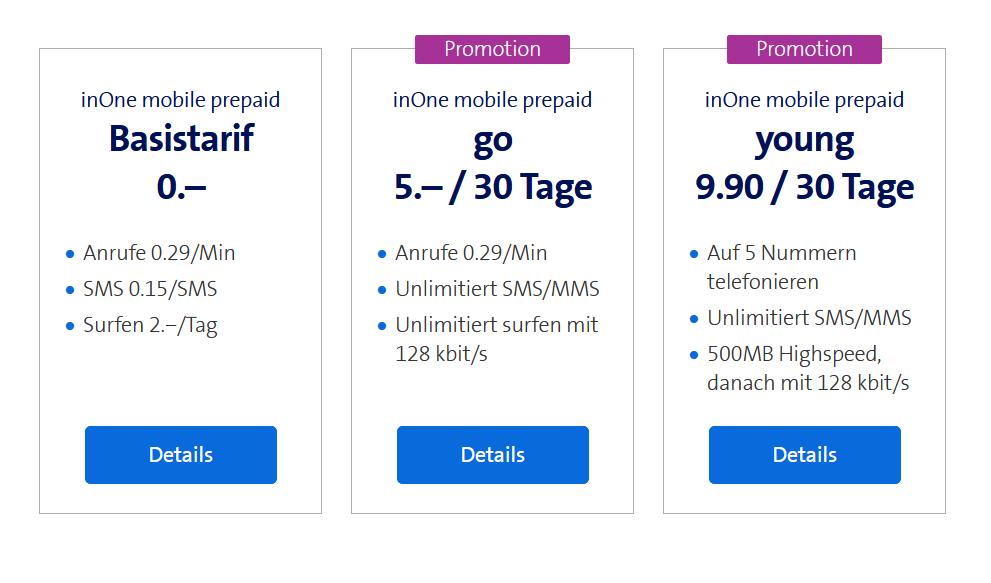Click the Surfen 2.–/Tag bullet item

pos(150,326)
